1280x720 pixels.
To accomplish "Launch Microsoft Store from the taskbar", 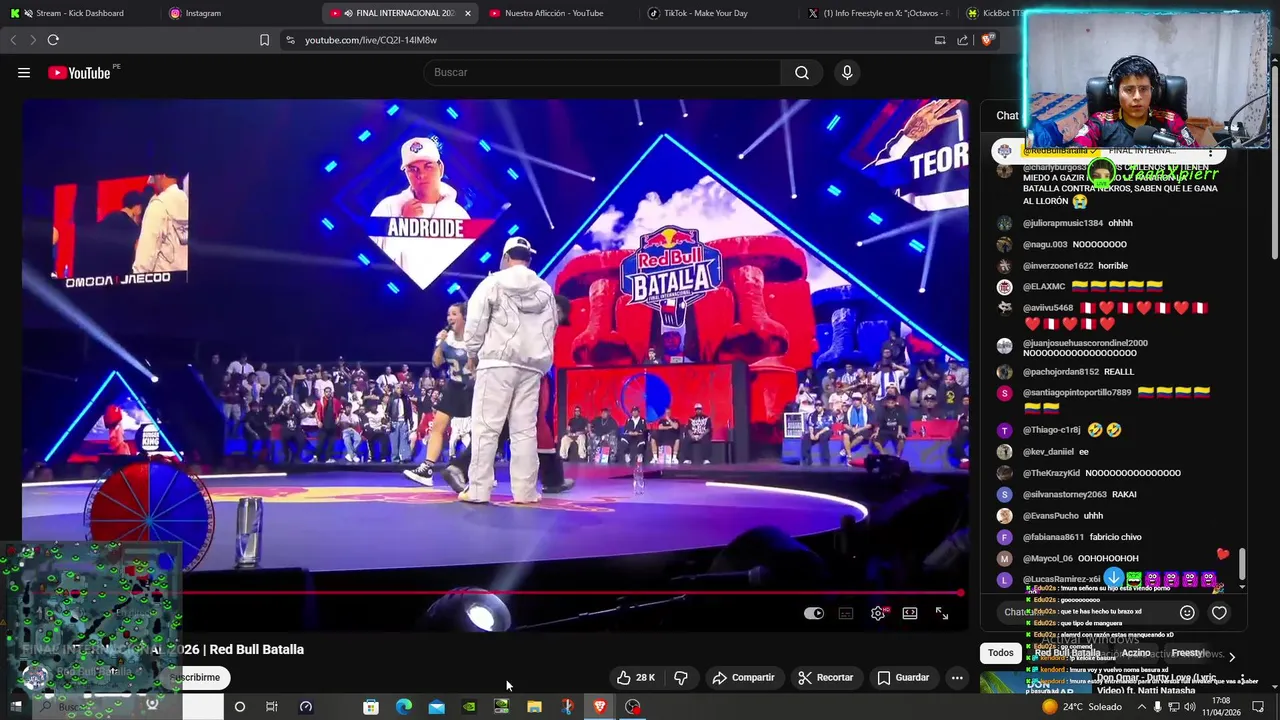I will [x=371, y=706].
